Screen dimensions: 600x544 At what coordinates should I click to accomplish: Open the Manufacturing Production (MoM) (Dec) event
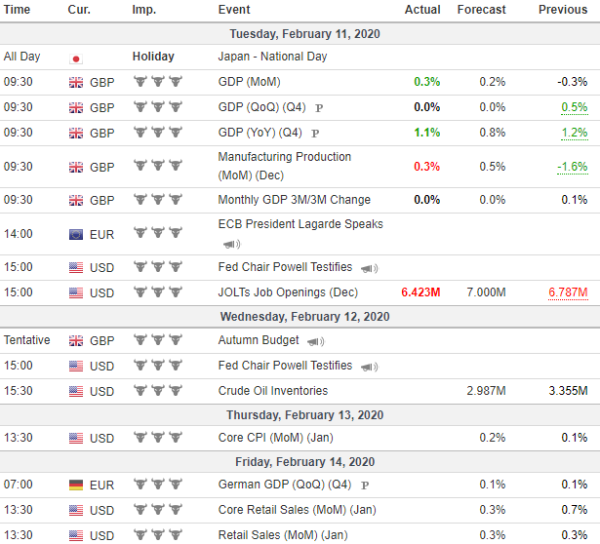pyautogui.click(x=284, y=166)
